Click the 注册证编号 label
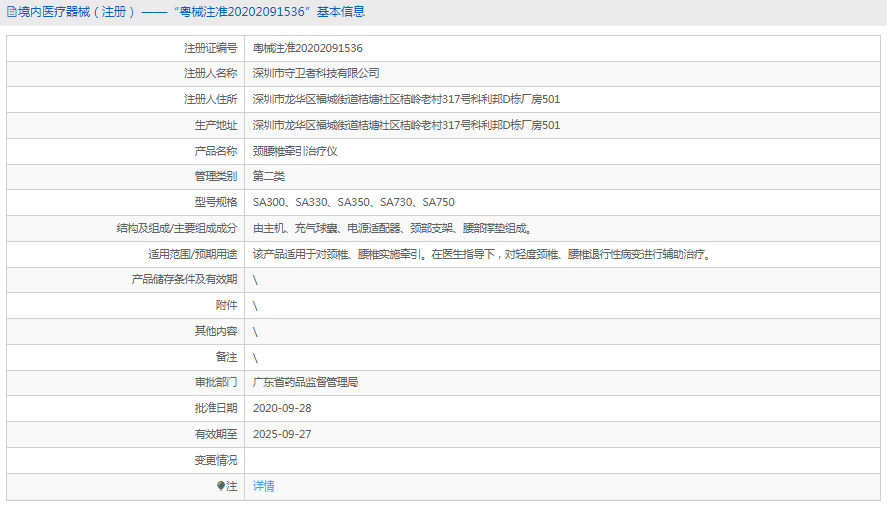 click(x=210, y=48)
